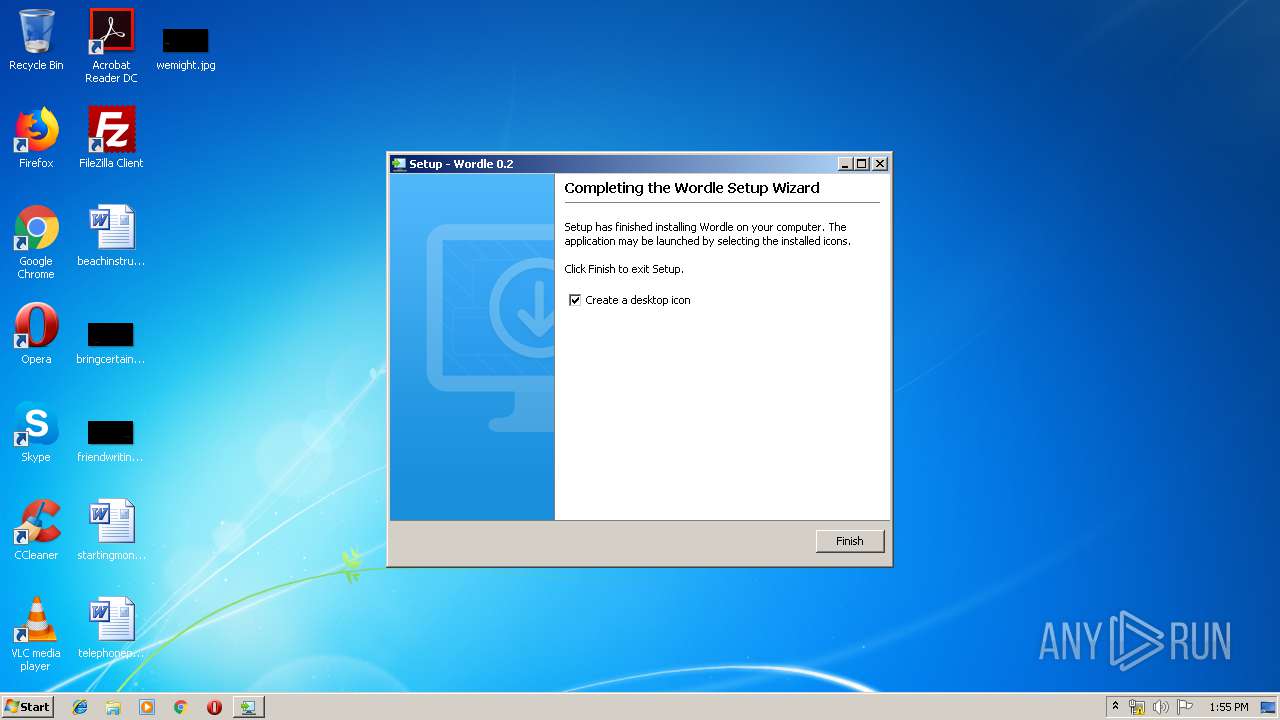
Task: Show hidden system tray icons
Action: [1115, 706]
